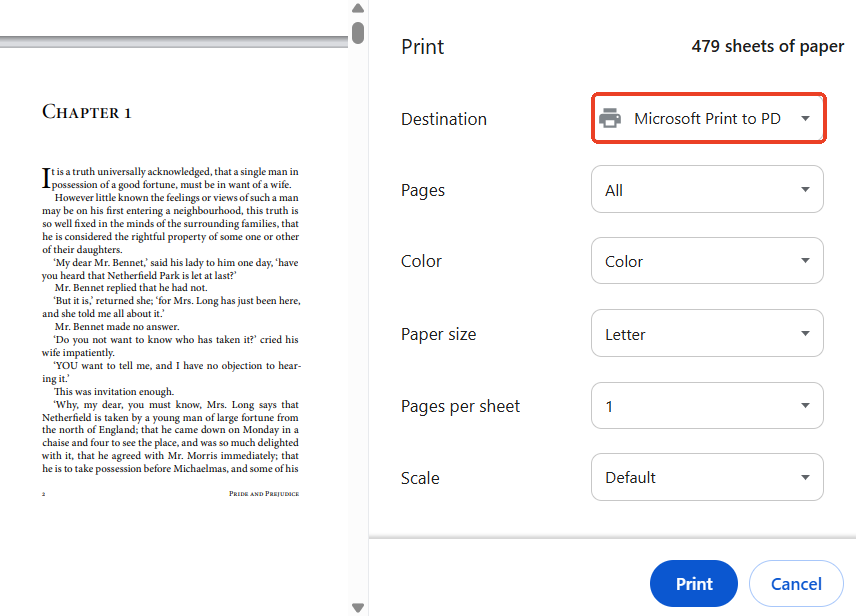Expand the Destination dropdown arrow
The height and width of the screenshot is (616, 856).
[x=805, y=119]
